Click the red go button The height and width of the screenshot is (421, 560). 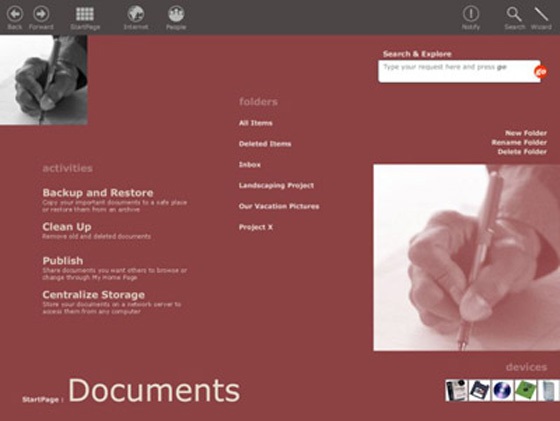[x=541, y=72]
